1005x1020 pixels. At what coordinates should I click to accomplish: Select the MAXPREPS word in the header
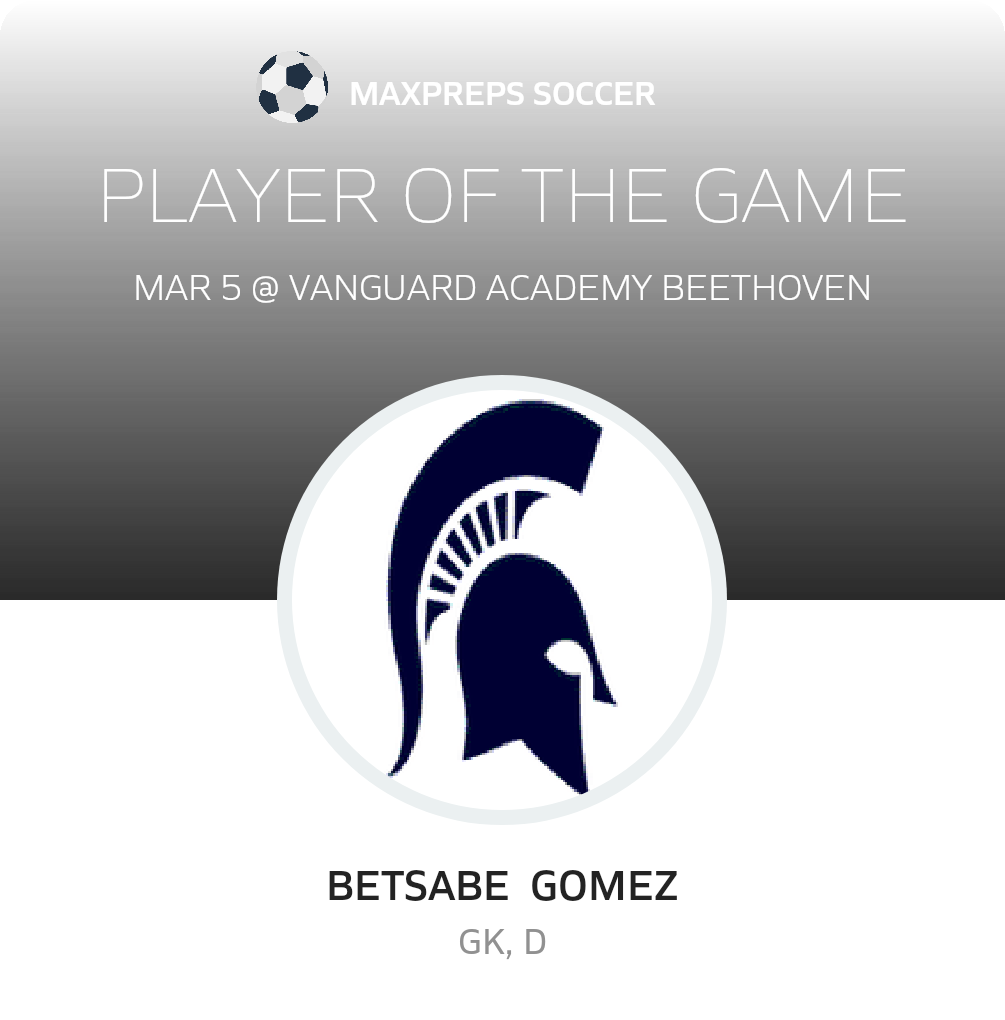pos(437,94)
